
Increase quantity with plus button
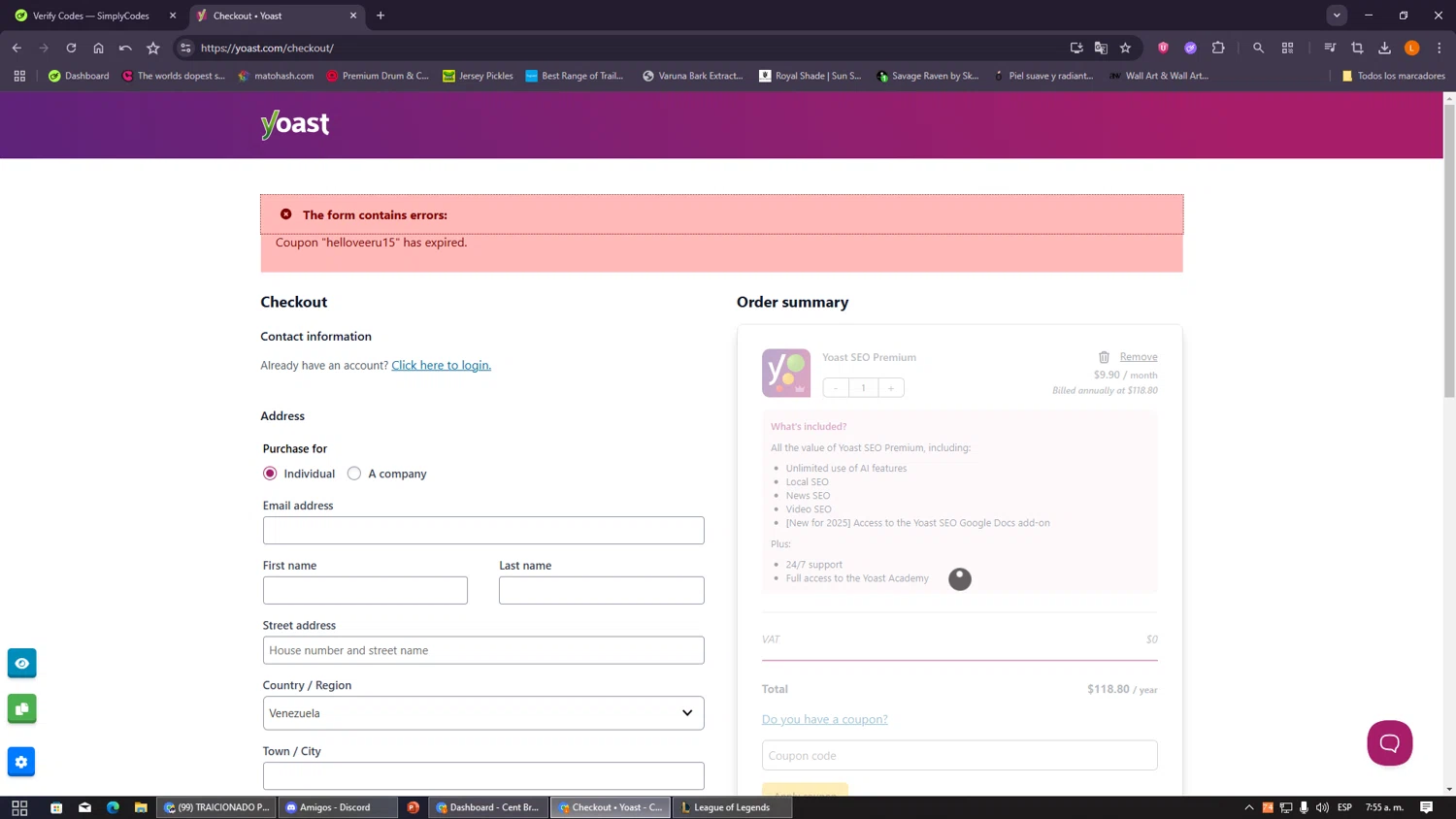click(x=891, y=388)
